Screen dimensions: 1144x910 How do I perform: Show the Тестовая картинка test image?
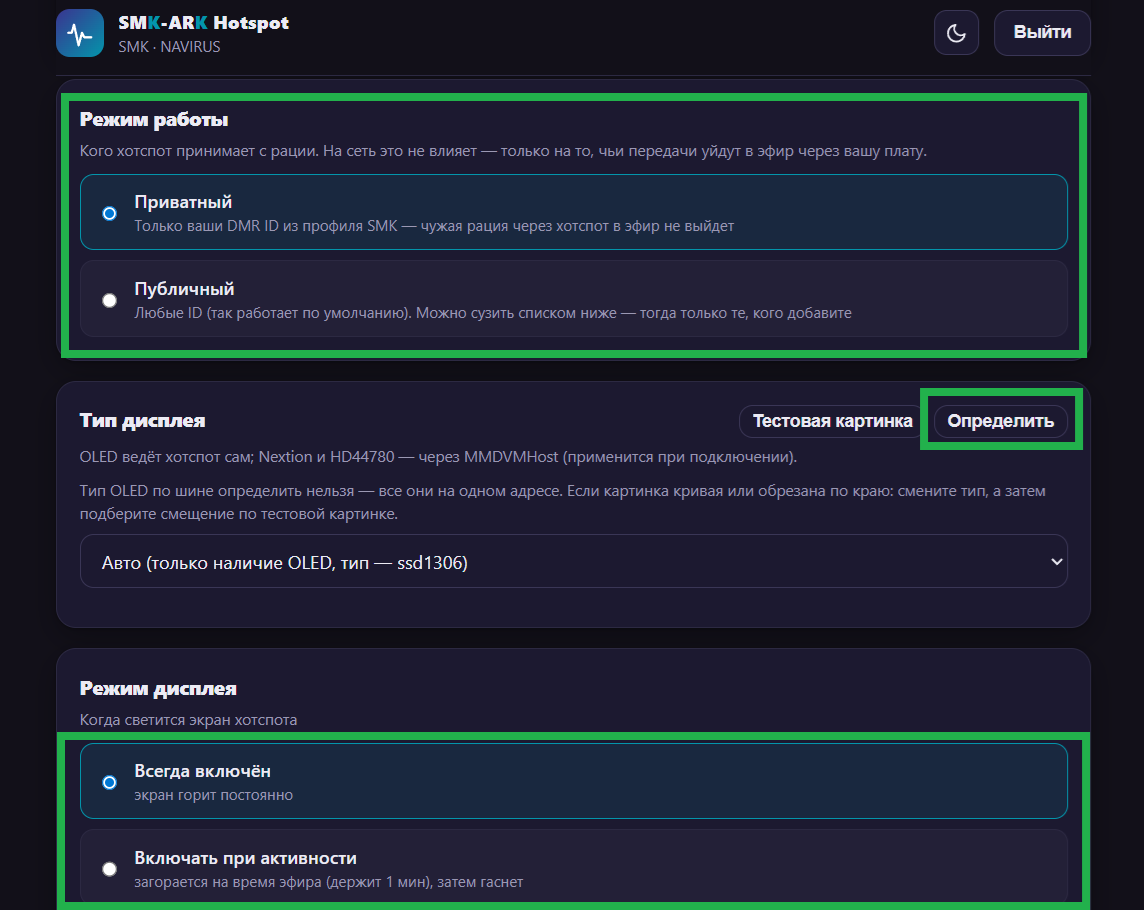click(x=832, y=421)
